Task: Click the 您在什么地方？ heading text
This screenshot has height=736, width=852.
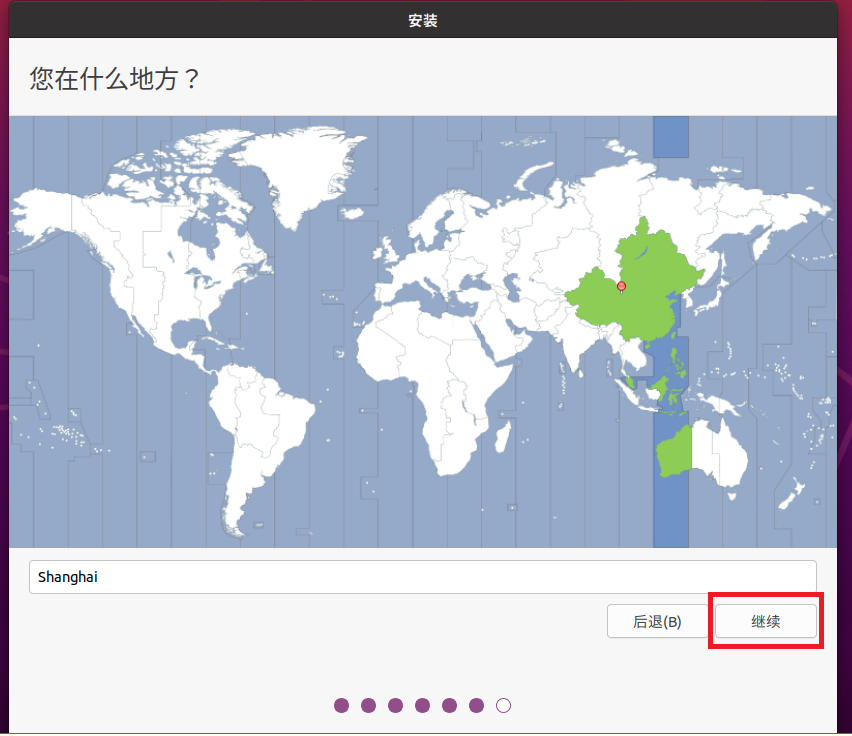Action: click(x=115, y=79)
